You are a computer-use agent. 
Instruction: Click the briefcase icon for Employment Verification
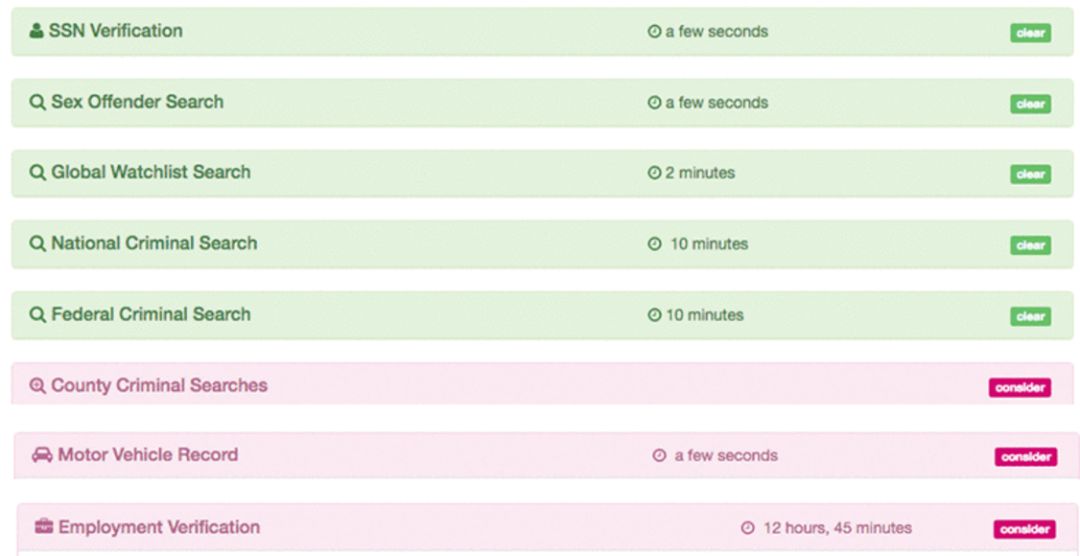point(44,527)
